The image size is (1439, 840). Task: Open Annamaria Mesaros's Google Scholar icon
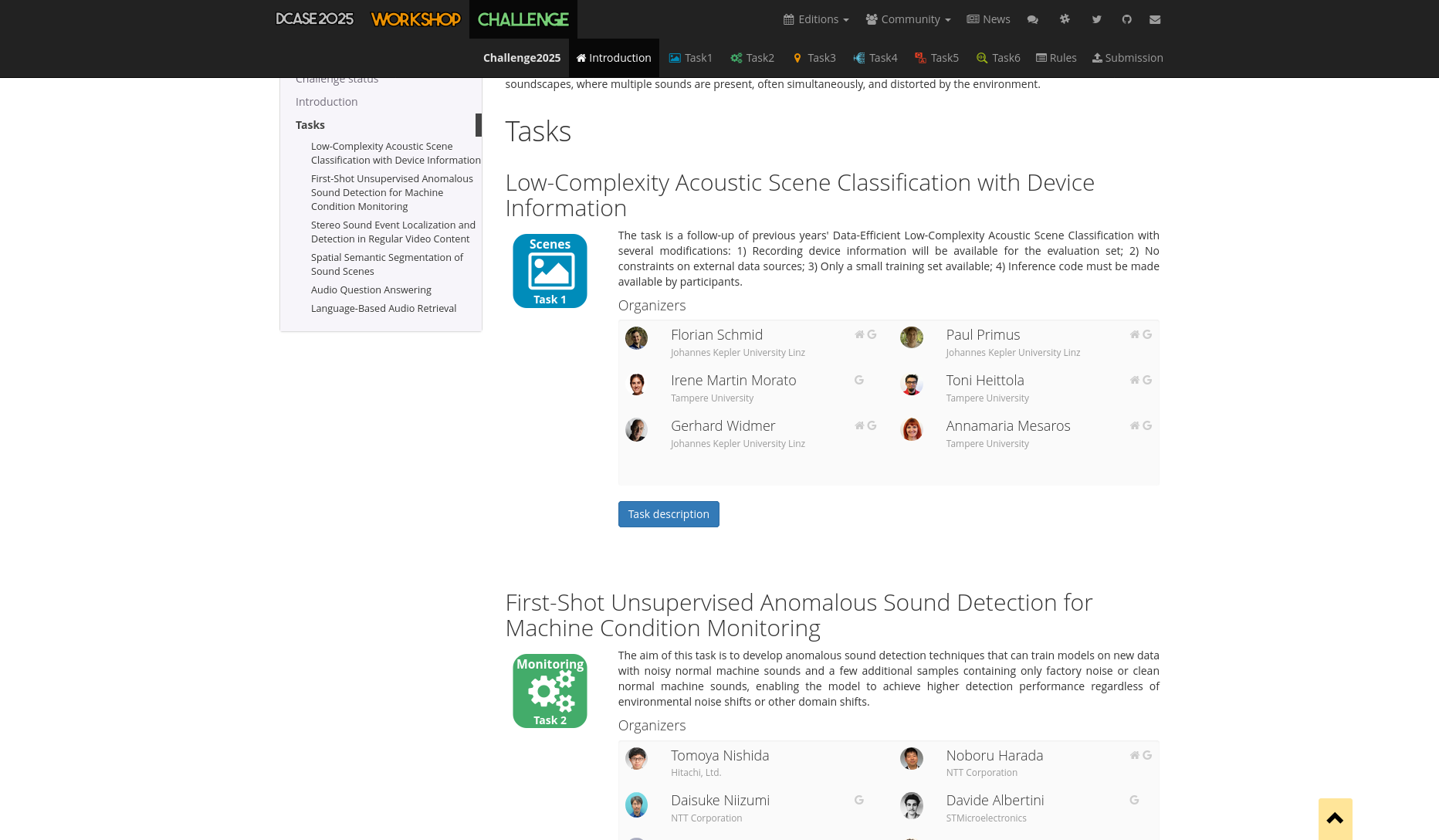[1147, 425]
